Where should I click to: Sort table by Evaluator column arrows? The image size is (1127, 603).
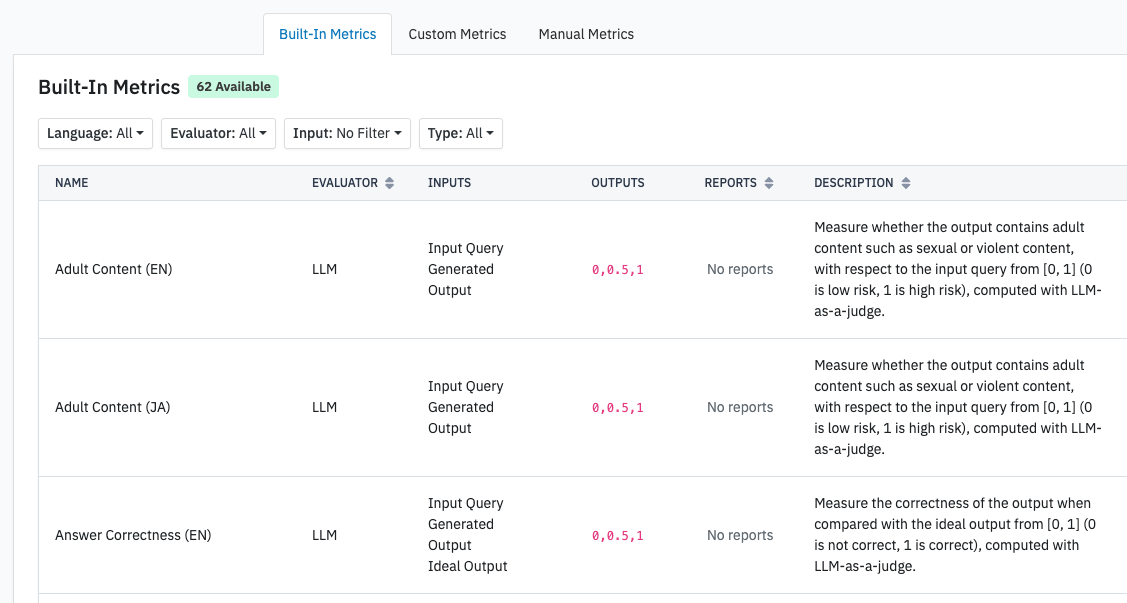[390, 183]
